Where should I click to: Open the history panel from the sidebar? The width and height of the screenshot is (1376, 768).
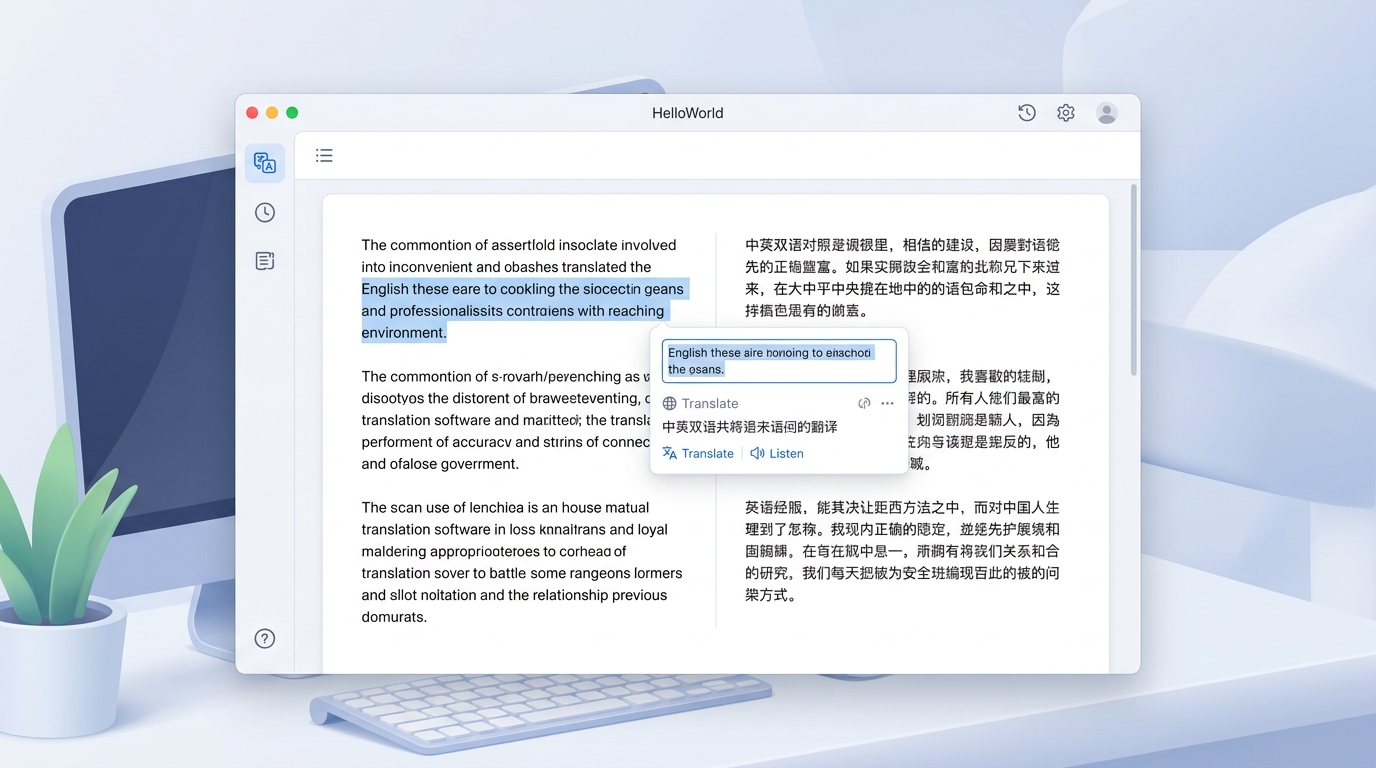(264, 212)
